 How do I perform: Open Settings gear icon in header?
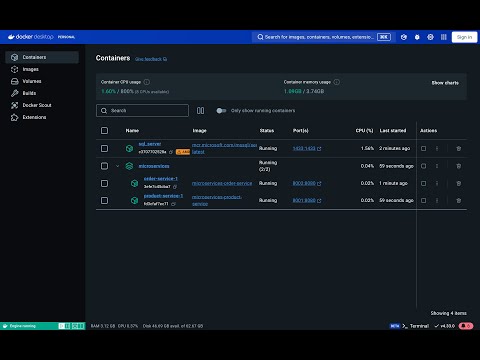[430, 37]
